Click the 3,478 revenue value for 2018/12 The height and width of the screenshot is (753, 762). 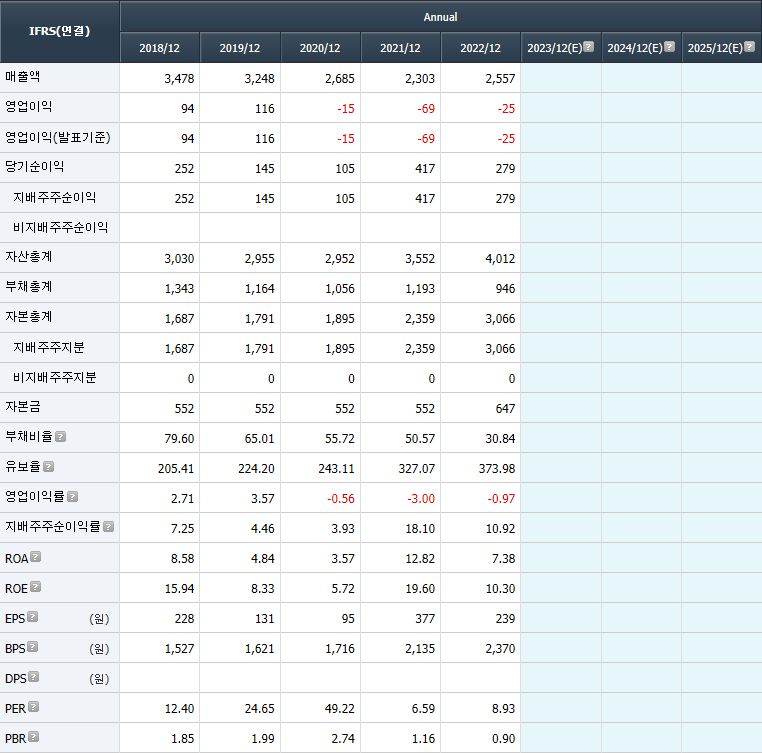179,78
